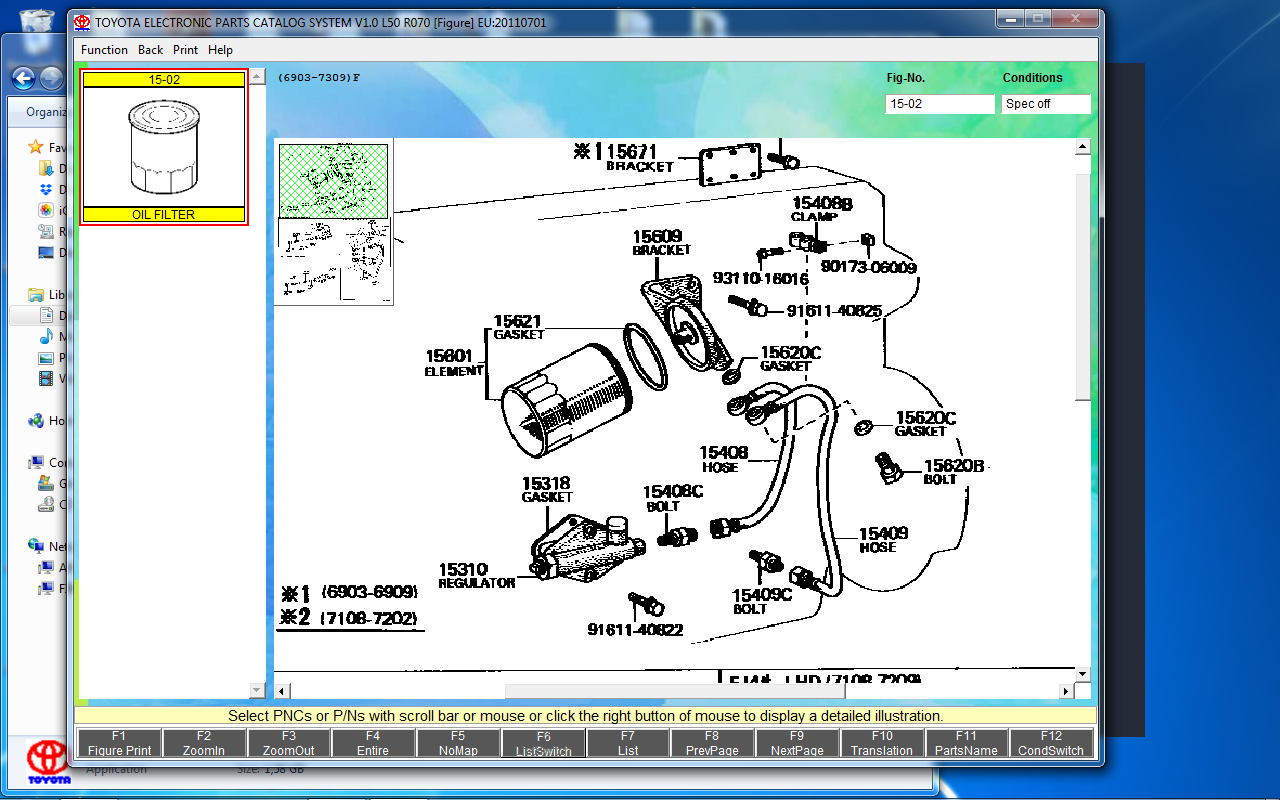Select 15620C GASKET near the bracket
1280x800 pixels.
point(790,359)
